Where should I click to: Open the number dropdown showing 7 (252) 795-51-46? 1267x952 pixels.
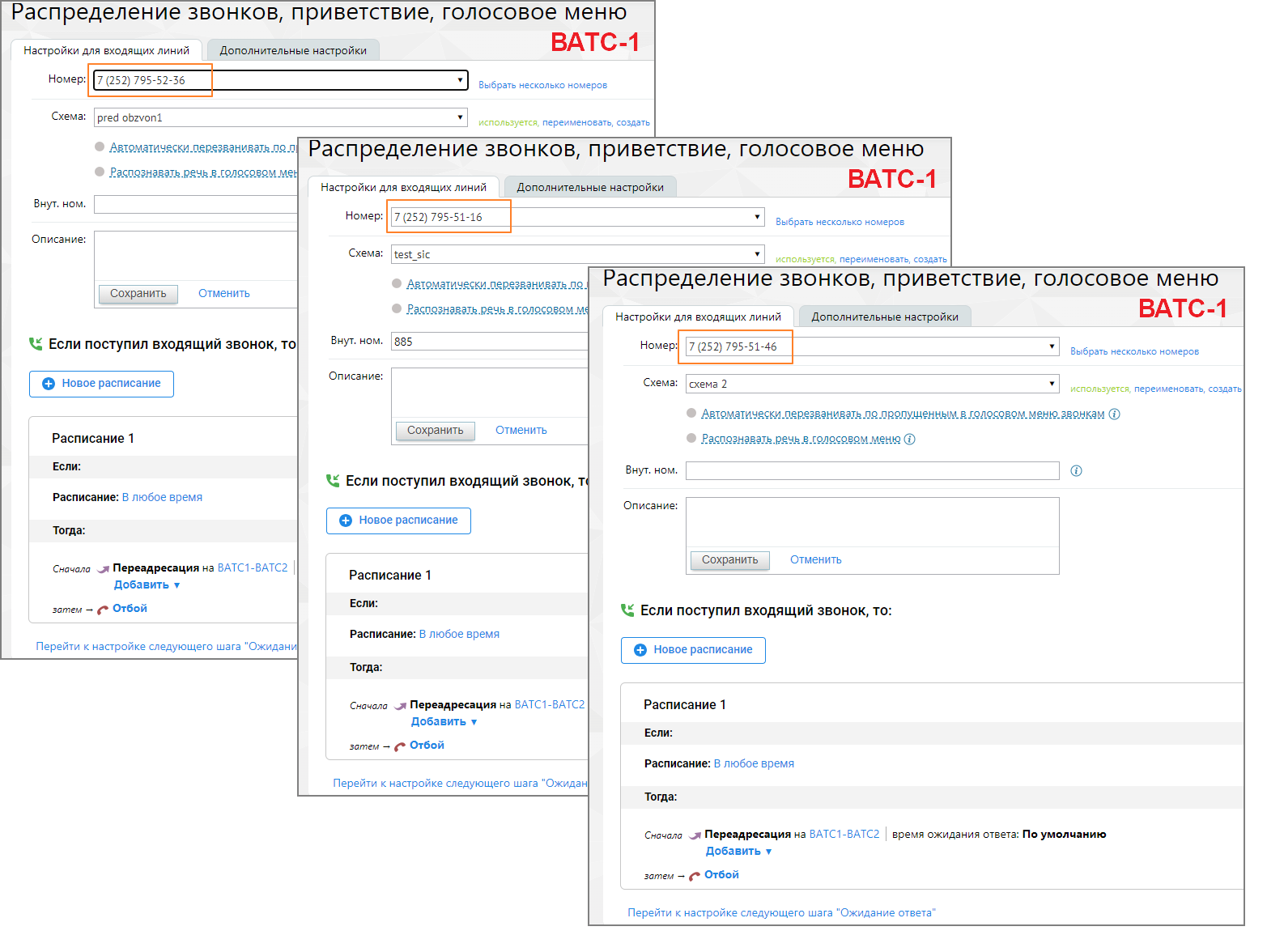pos(872,346)
